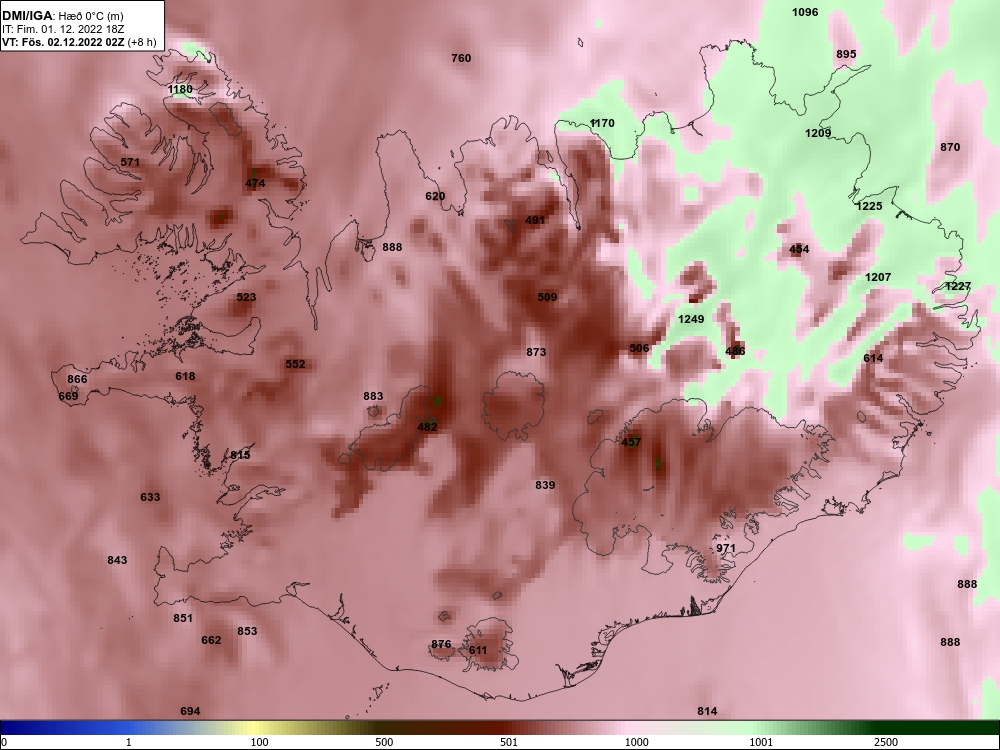This screenshot has height=750, width=1000.
Task: Click the map value 523
Action: point(246,297)
